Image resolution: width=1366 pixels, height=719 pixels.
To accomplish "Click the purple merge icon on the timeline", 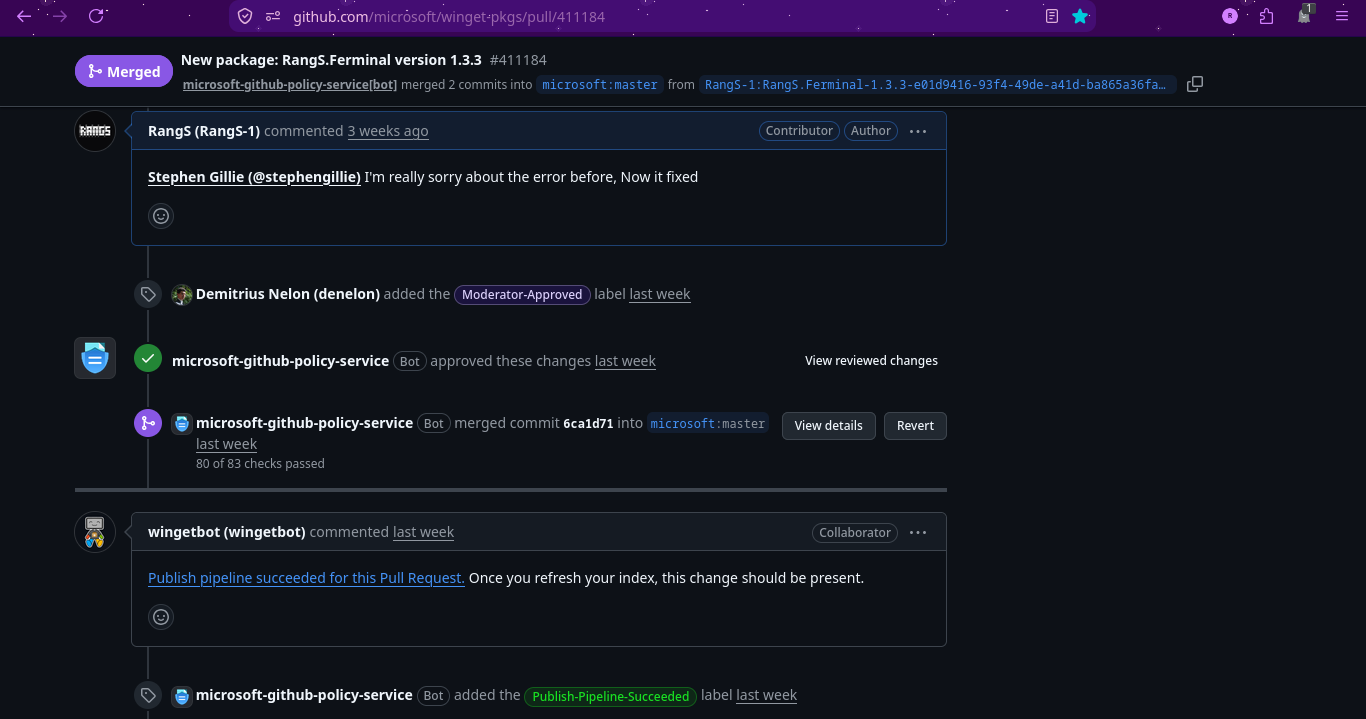I will pos(148,423).
